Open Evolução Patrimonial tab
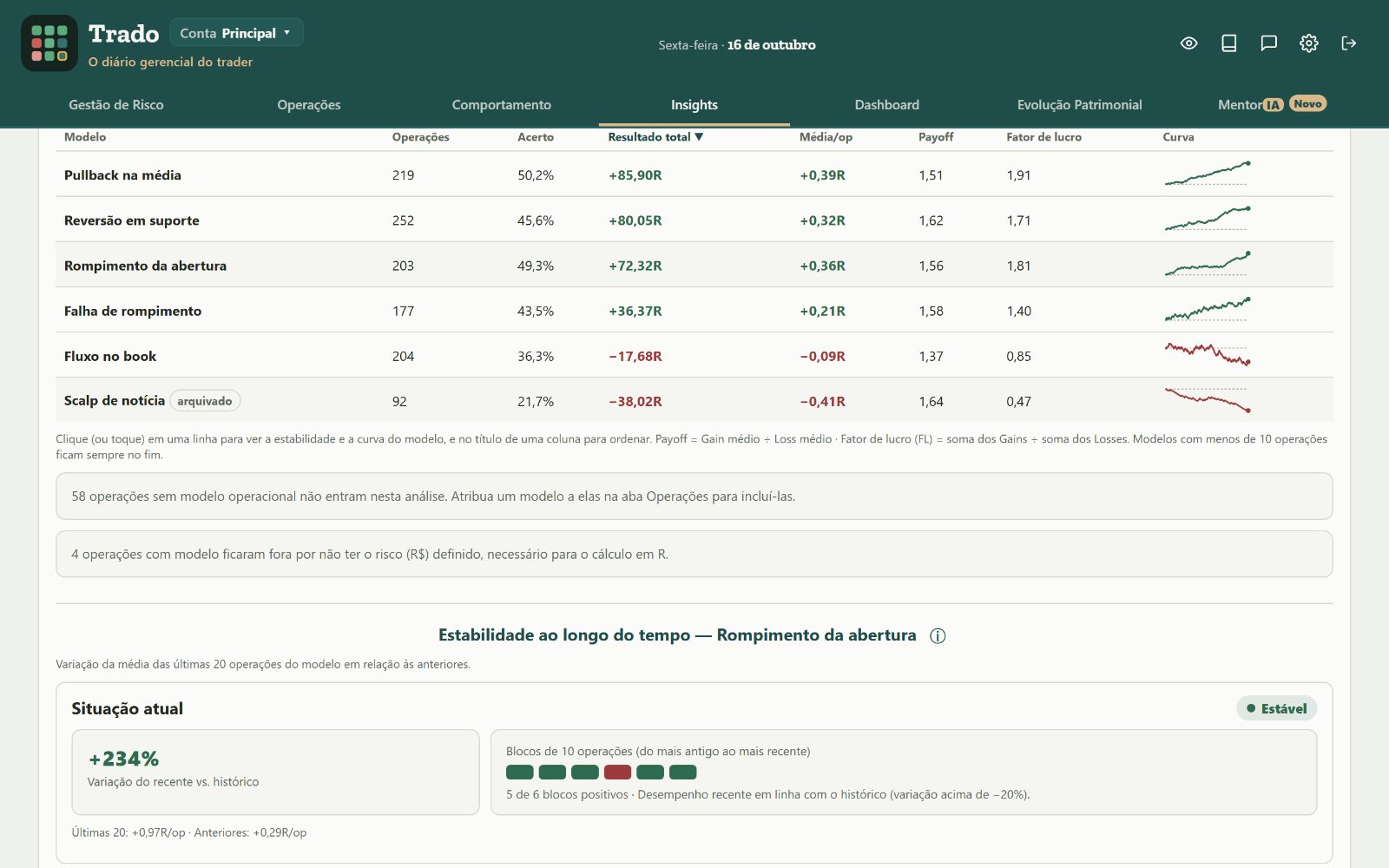1389x868 pixels. [x=1080, y=105]
